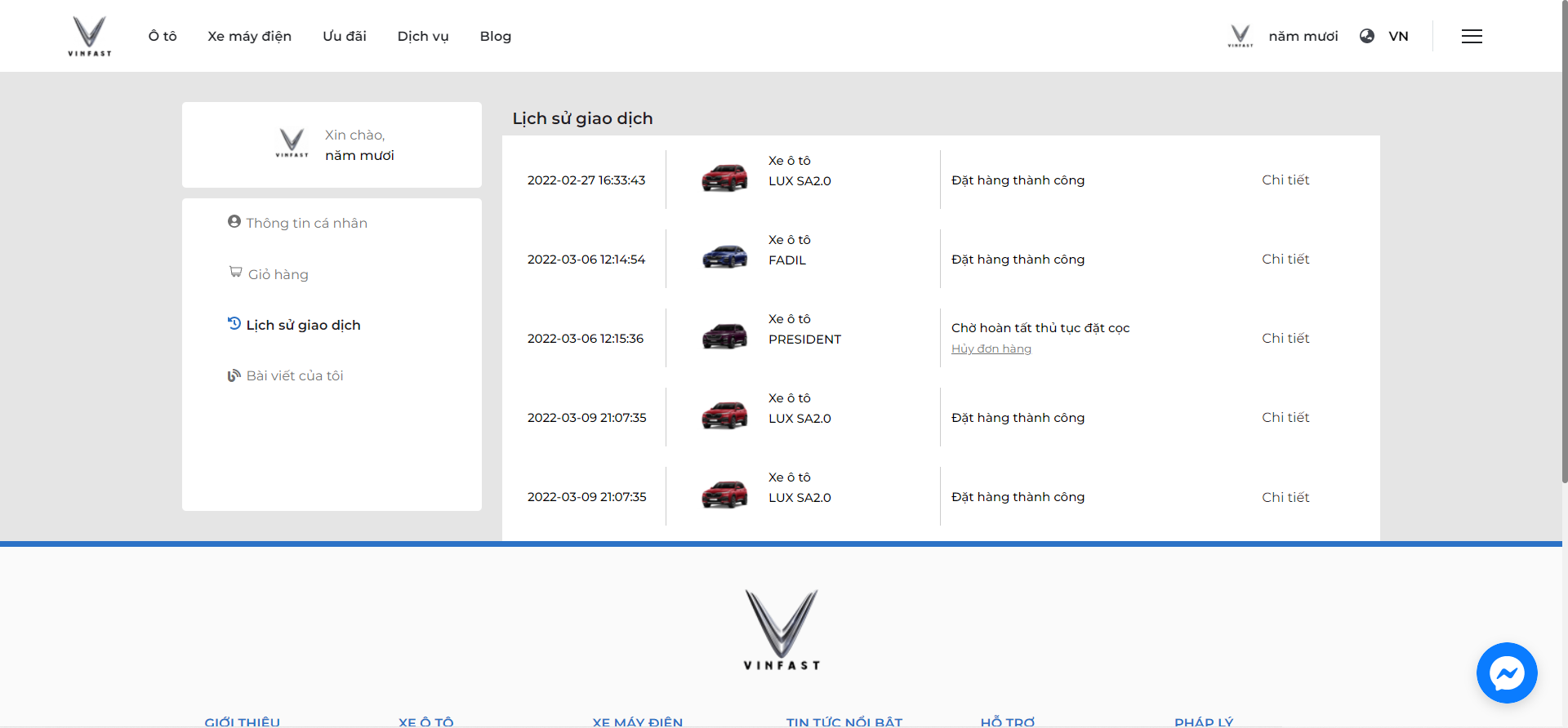The image size is (1568, 728).
Task: Go to the Blog page
Action: click(x=496, y=36)
